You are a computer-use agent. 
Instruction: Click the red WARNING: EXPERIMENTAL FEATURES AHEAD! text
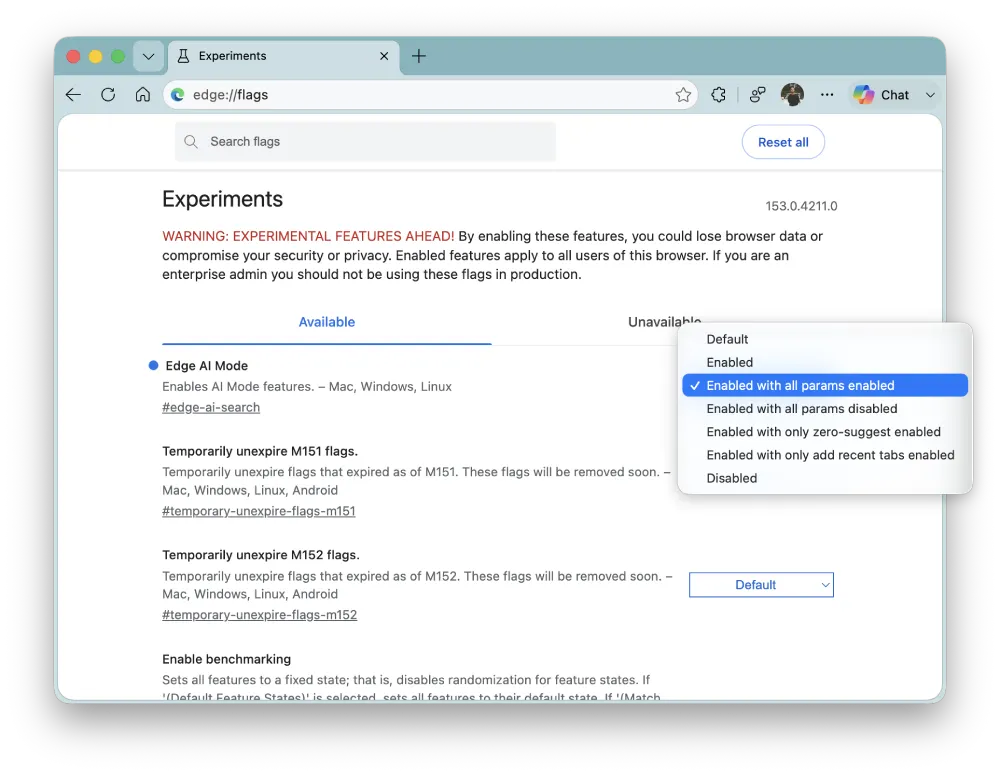pos(308,237)
